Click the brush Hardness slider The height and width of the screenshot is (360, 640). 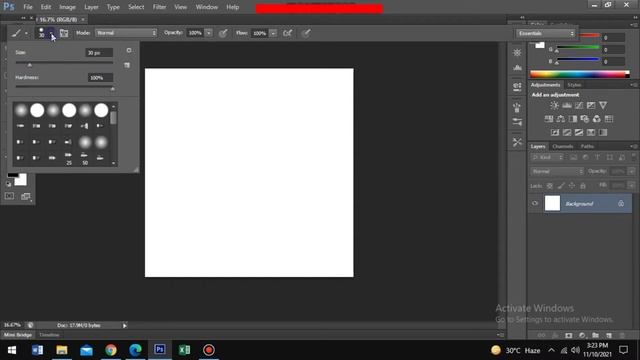(x=64, y=87)
